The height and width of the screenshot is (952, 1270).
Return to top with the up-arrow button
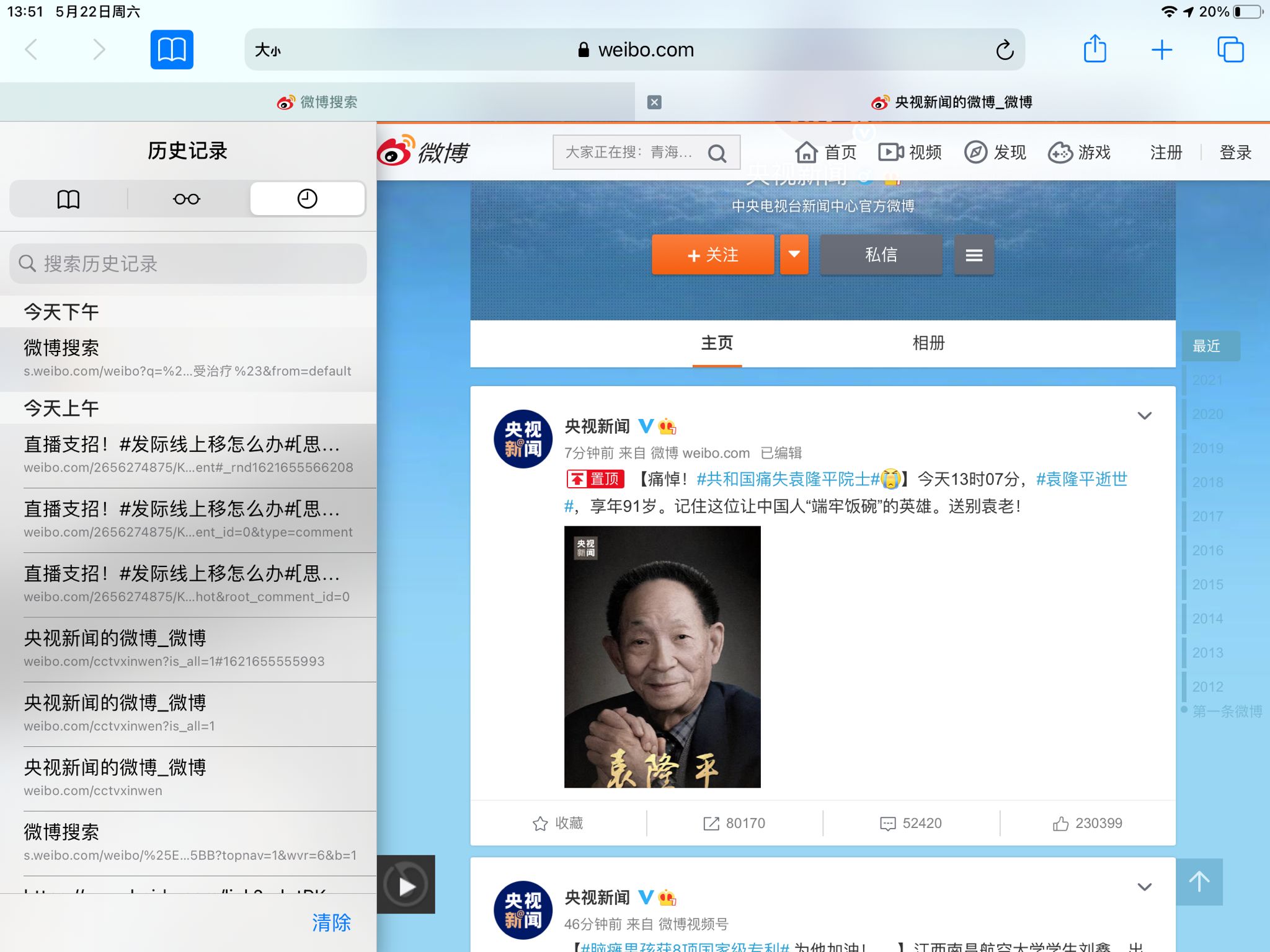click(1199, 881)
